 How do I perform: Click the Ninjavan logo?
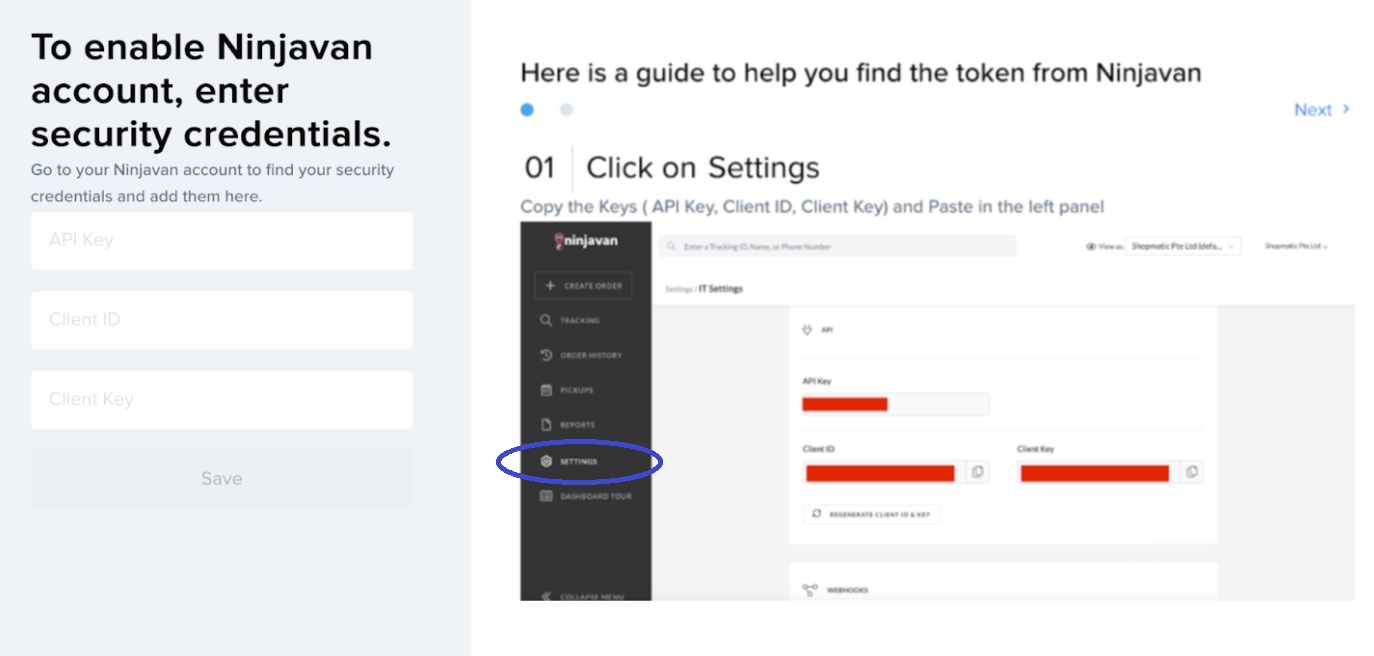587,241
